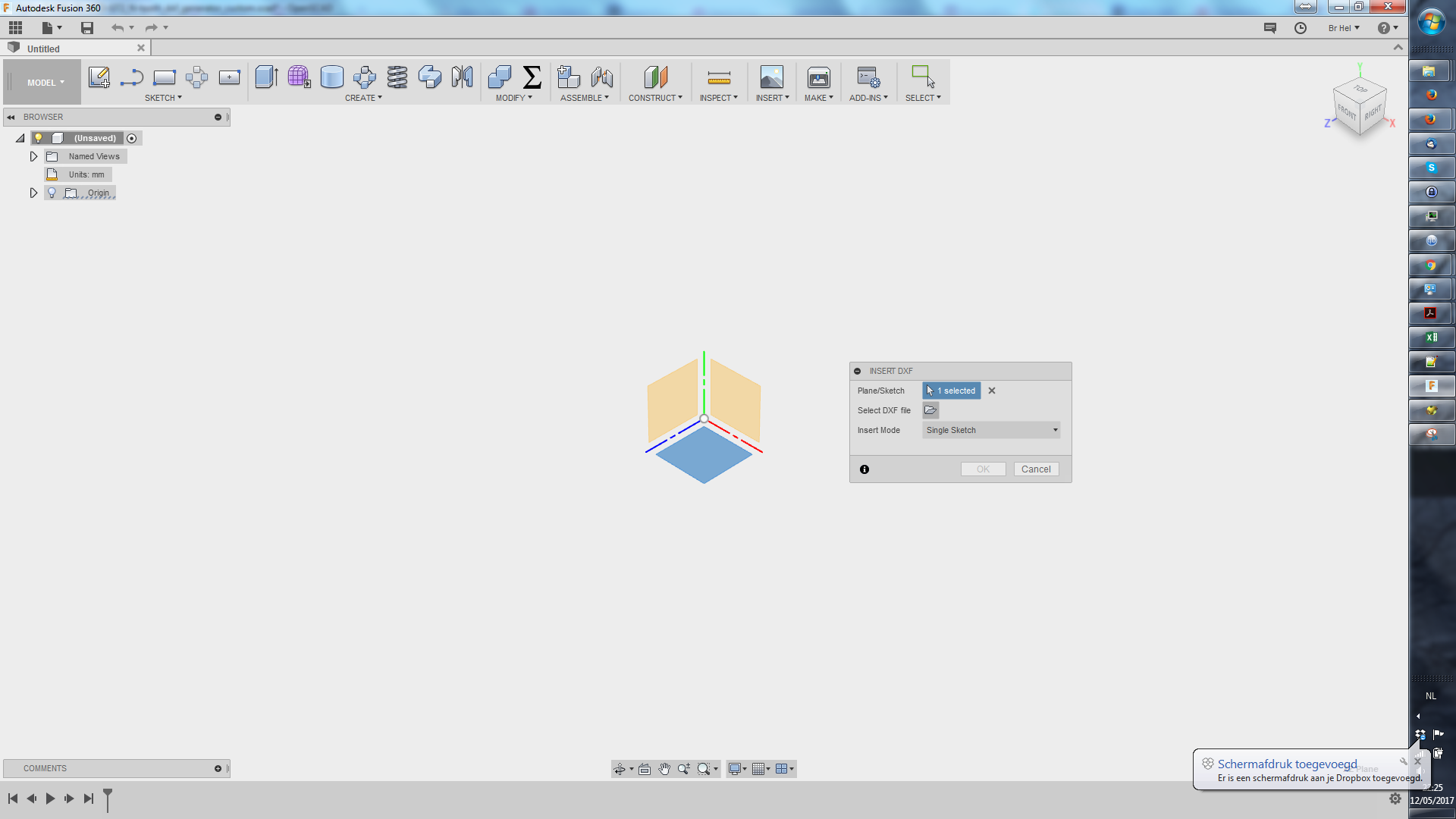Open the MODEL workspace dropdown
This screenshot has width=1456, height=819.
click(45, 83)
